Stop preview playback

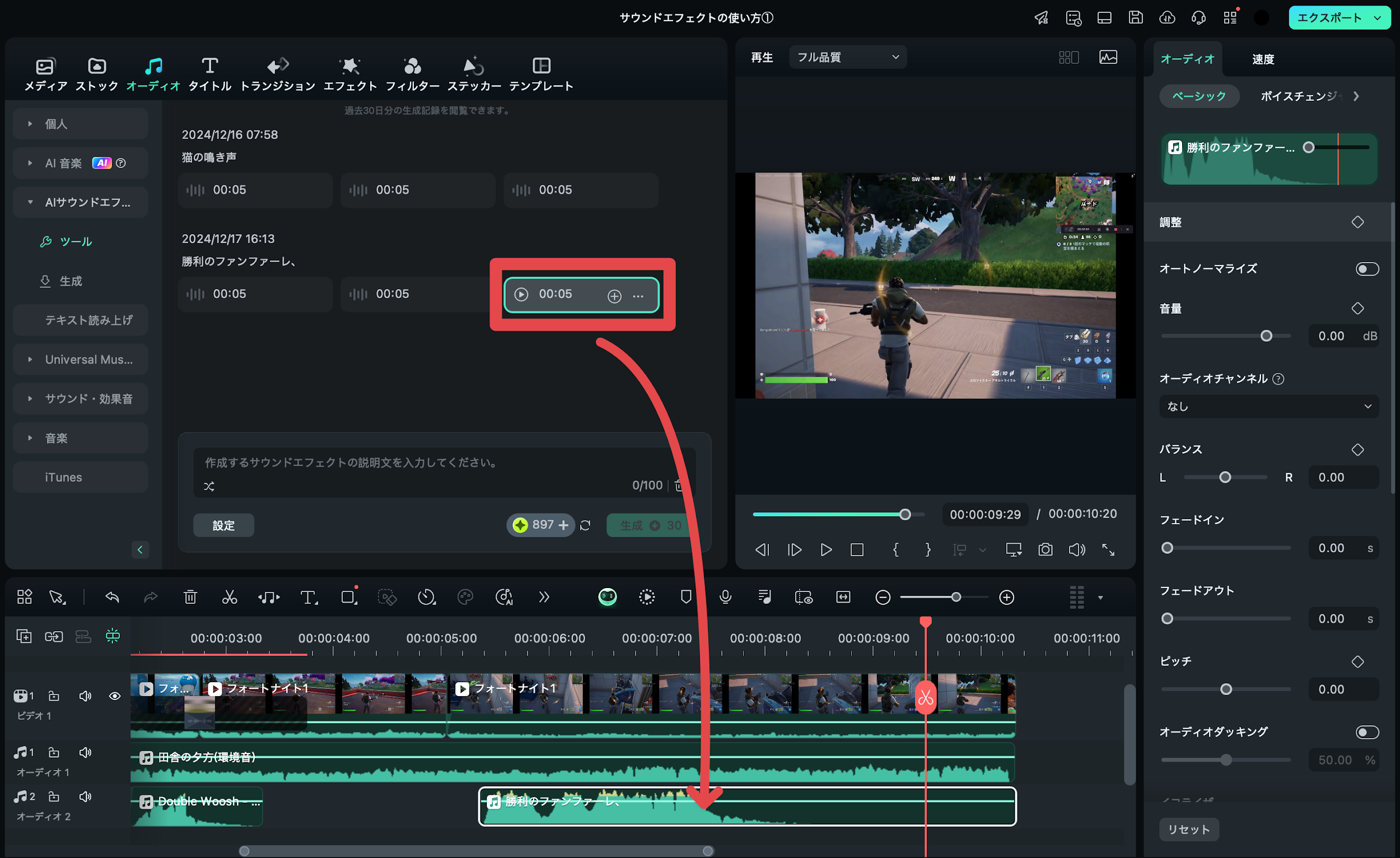click(x=857, y=550)
